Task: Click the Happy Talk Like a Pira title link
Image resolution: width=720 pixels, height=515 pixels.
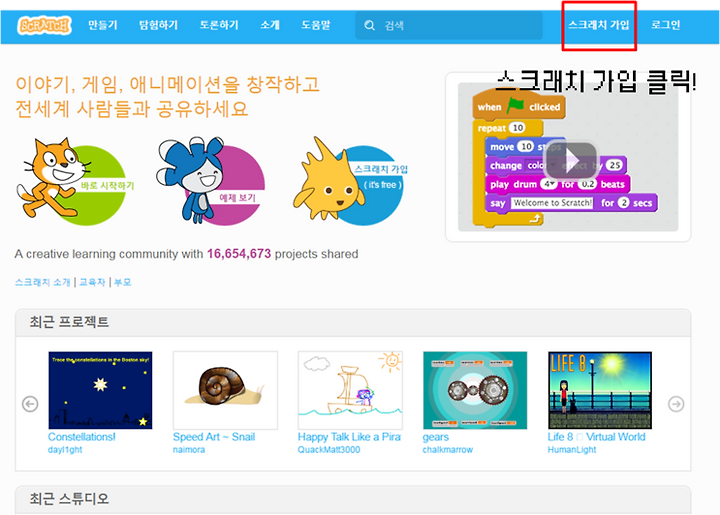Action: pos(349,437)
